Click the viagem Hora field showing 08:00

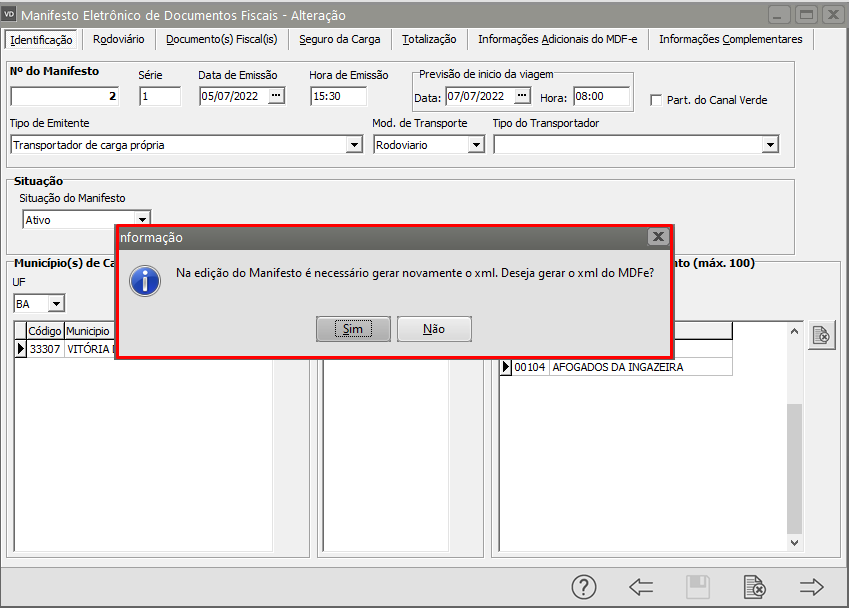pos(601,96)
